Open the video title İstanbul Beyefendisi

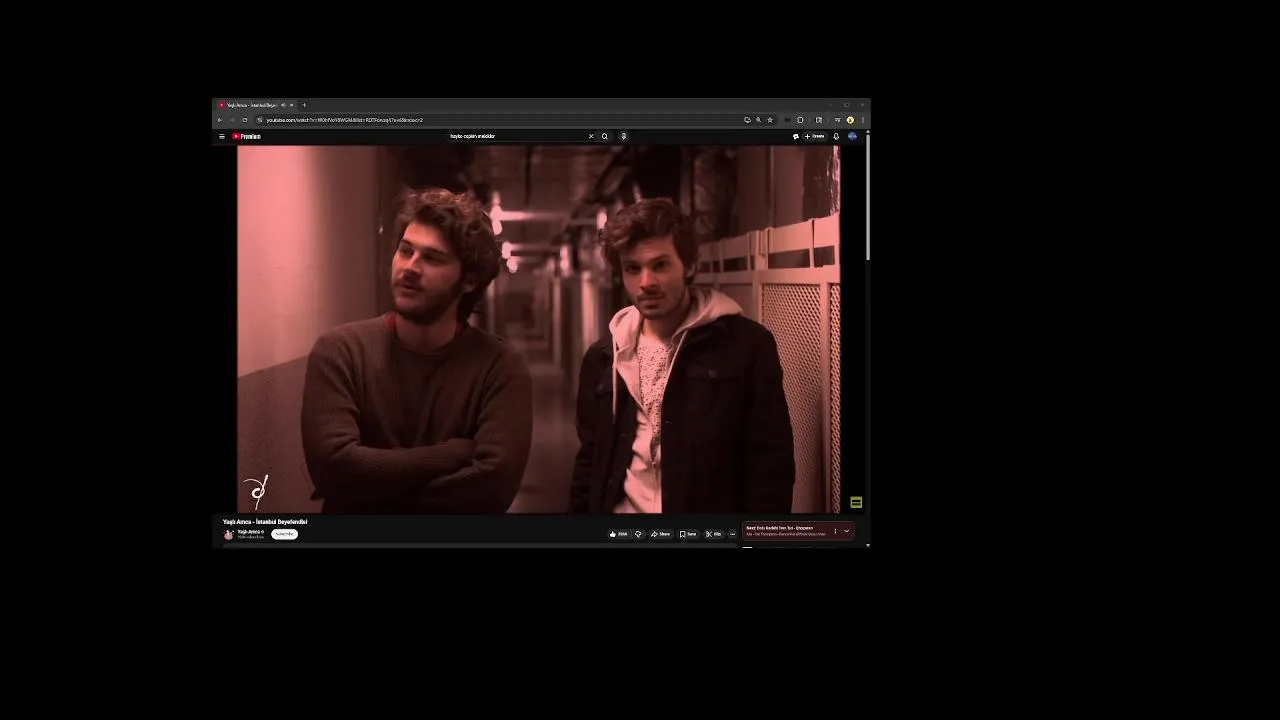265,521
